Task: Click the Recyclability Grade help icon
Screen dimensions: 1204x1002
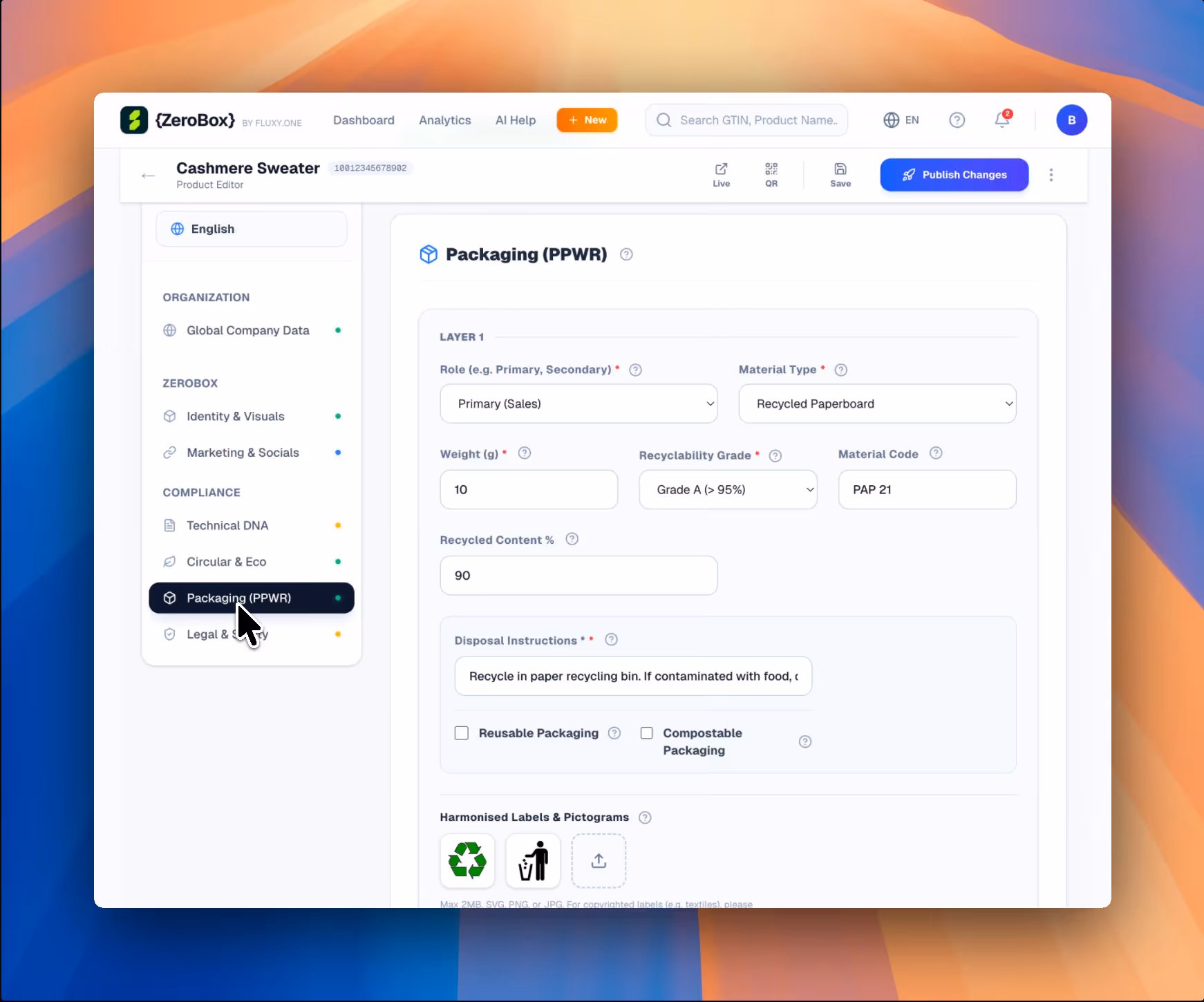Action: click(775, 455)
